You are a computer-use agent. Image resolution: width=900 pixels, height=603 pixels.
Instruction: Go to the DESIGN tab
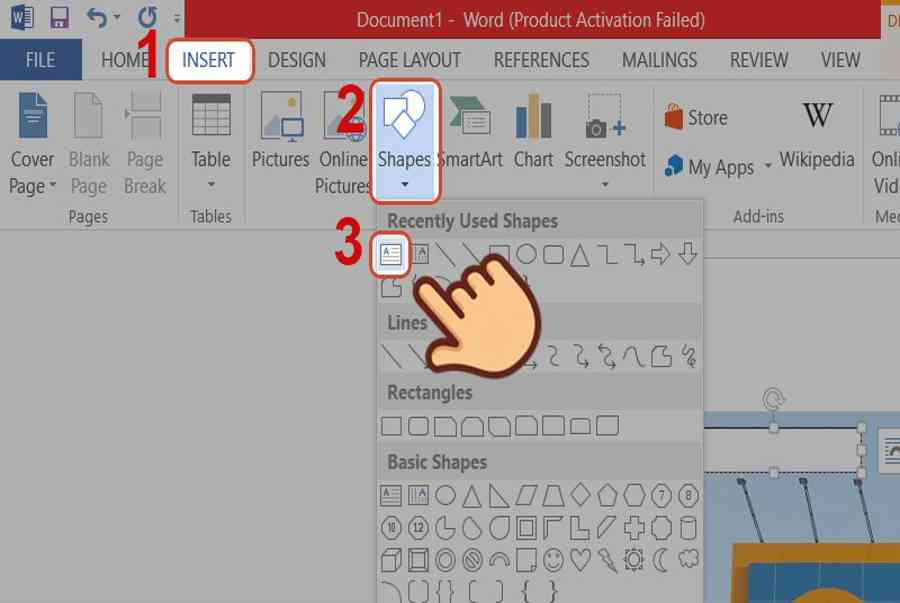pos(297,60)
